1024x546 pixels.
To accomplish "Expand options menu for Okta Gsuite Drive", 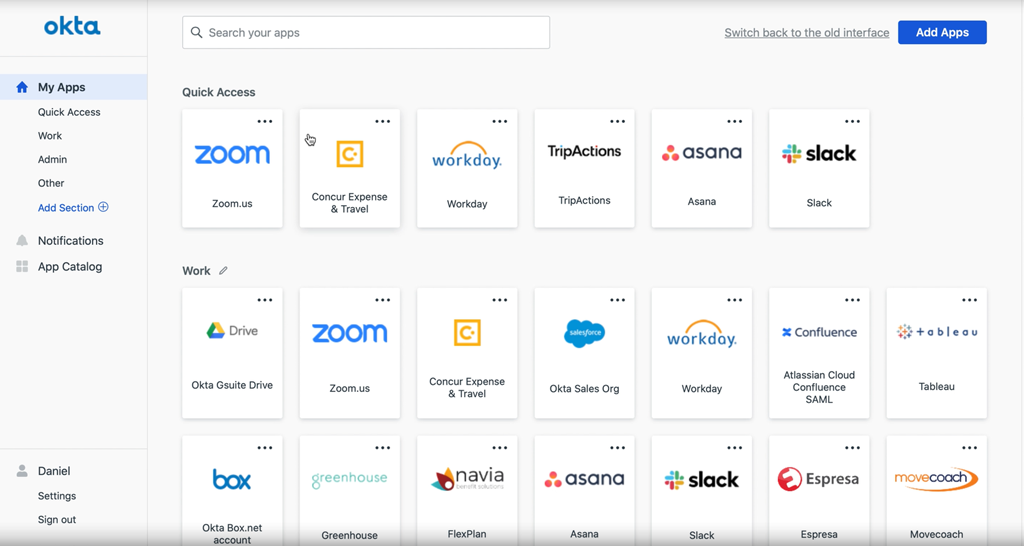I will (265, 300).
